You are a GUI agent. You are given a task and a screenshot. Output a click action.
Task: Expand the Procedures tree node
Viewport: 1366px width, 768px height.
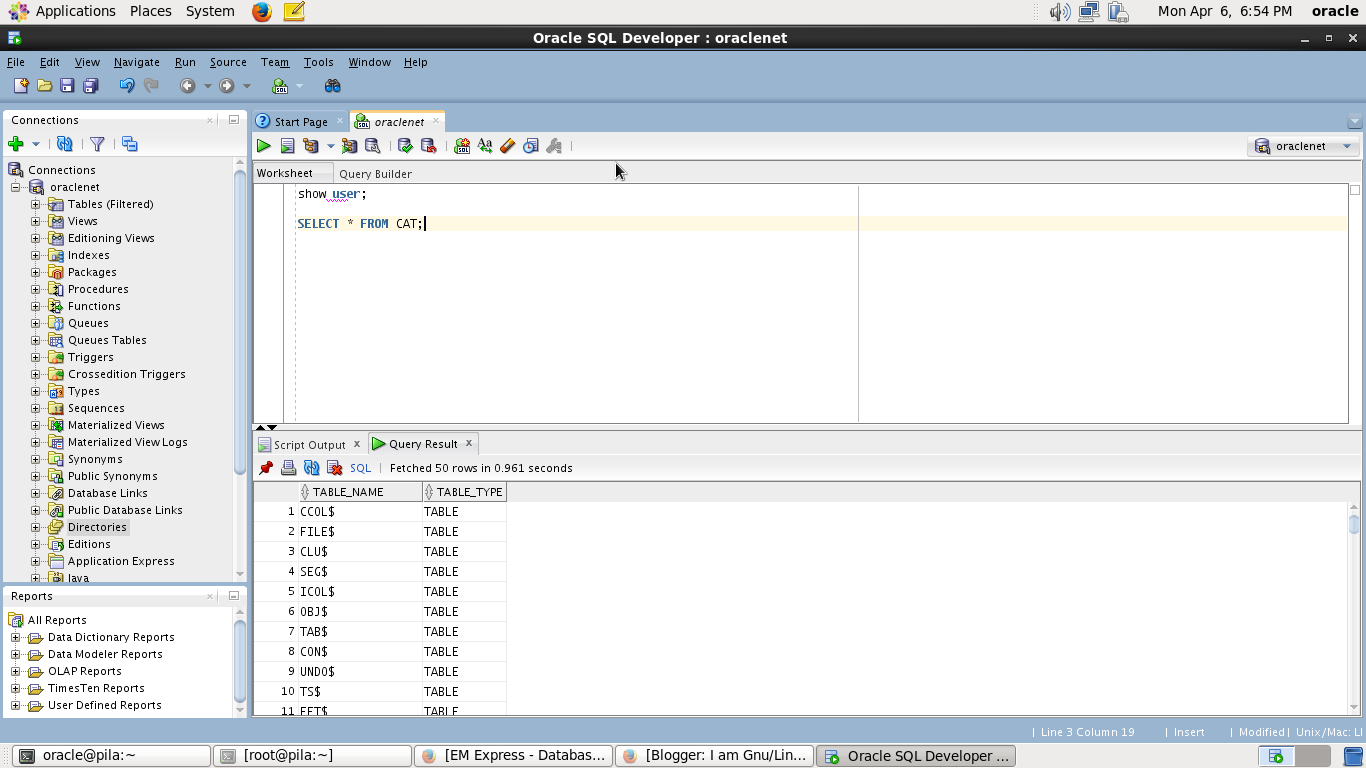pyautogui.click(x=36, y=289)
